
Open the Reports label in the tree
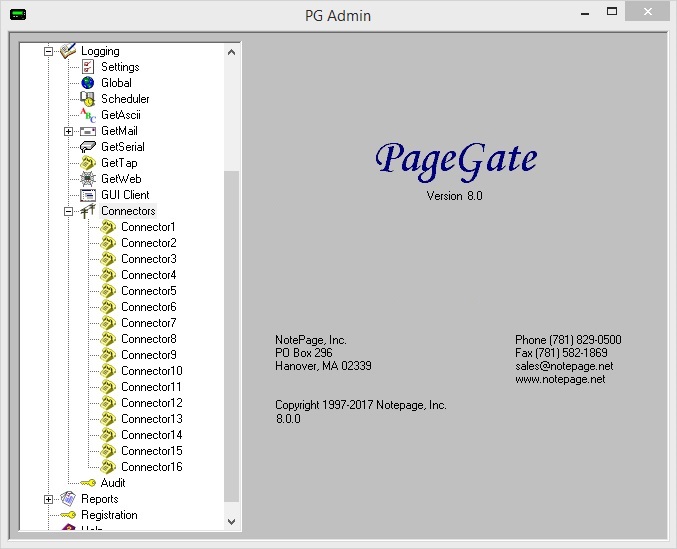coord(99,499)
